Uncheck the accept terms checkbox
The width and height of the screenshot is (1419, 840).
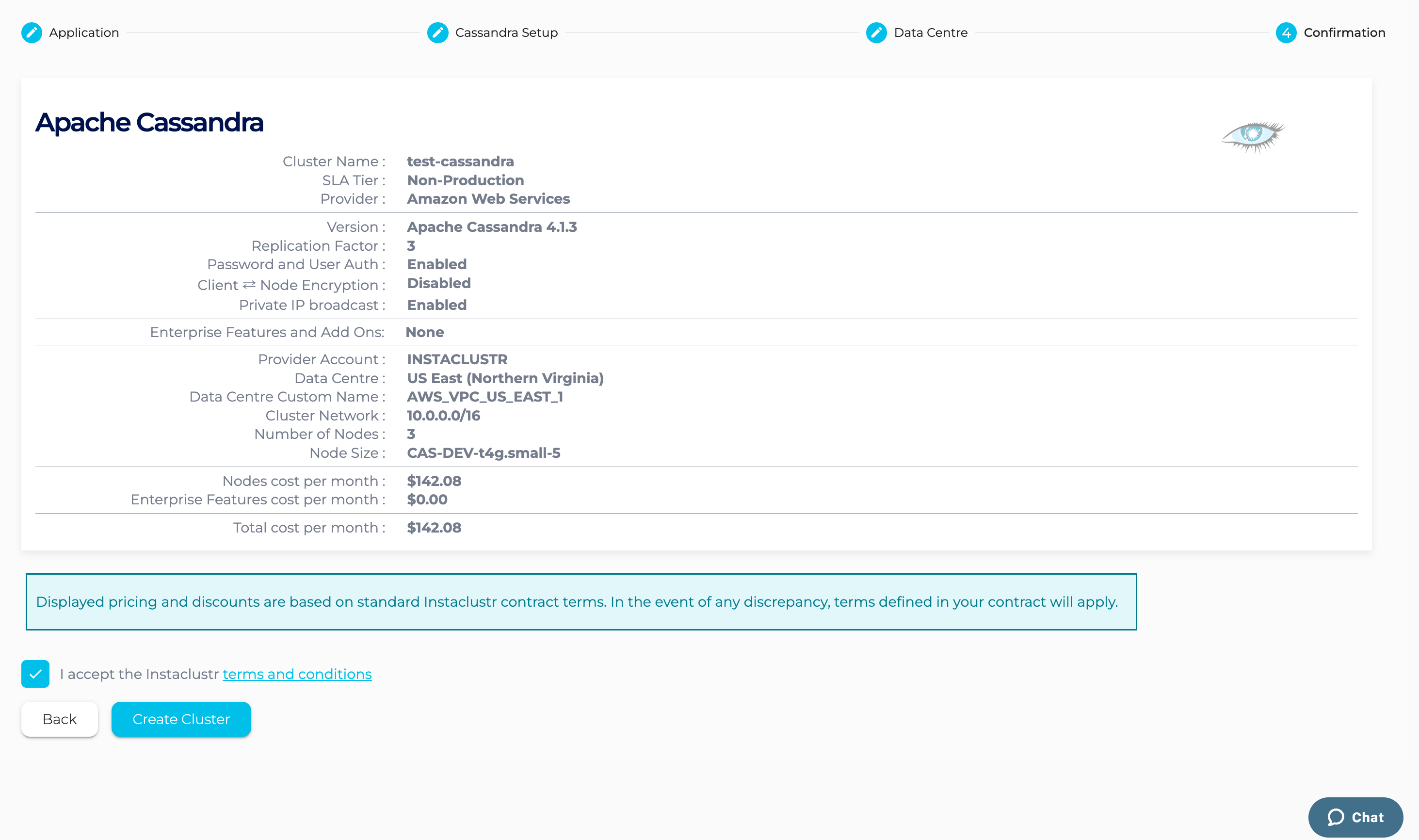pyautogui.click(x=35, y=674)
